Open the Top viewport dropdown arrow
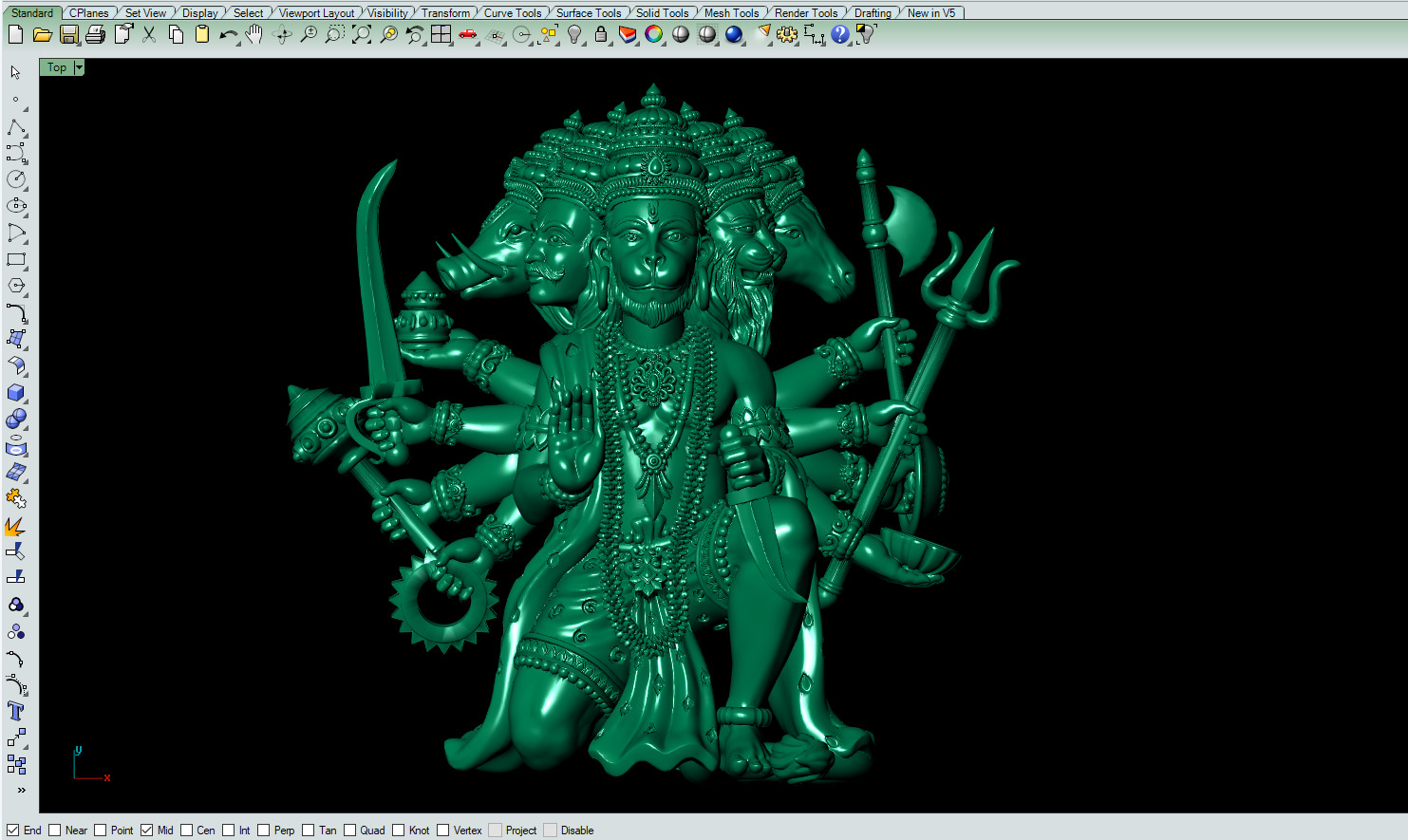 [x=79, y=67]
